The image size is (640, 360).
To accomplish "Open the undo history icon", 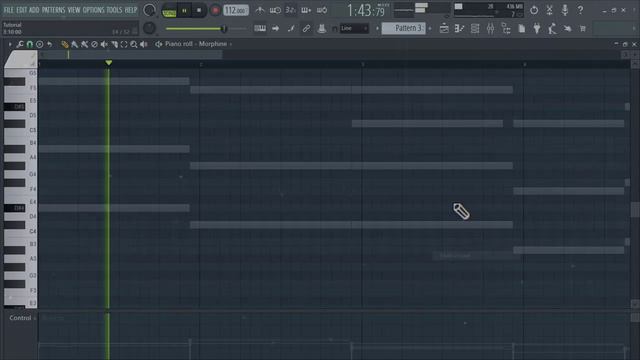I will (533, 10).
